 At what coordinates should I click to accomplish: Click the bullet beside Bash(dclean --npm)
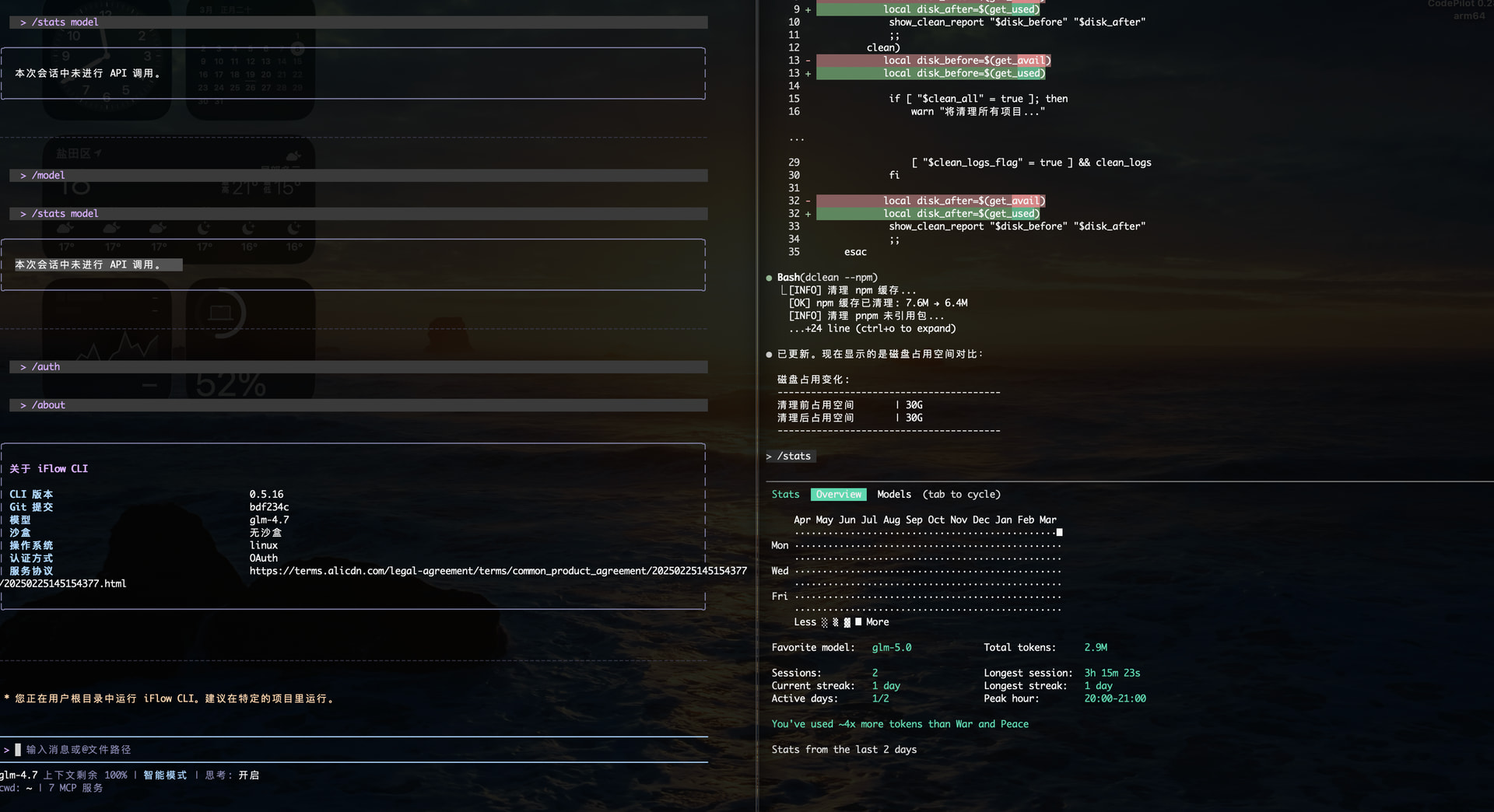point(769,278)
